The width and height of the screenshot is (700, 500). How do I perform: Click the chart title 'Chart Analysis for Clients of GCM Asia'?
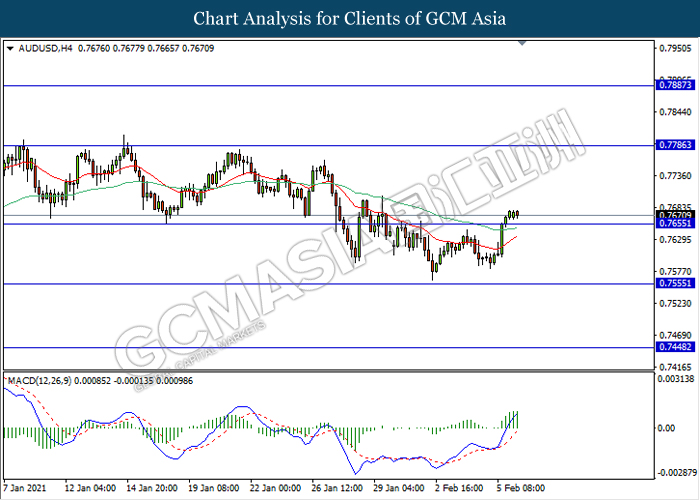[x=350, y=19]
